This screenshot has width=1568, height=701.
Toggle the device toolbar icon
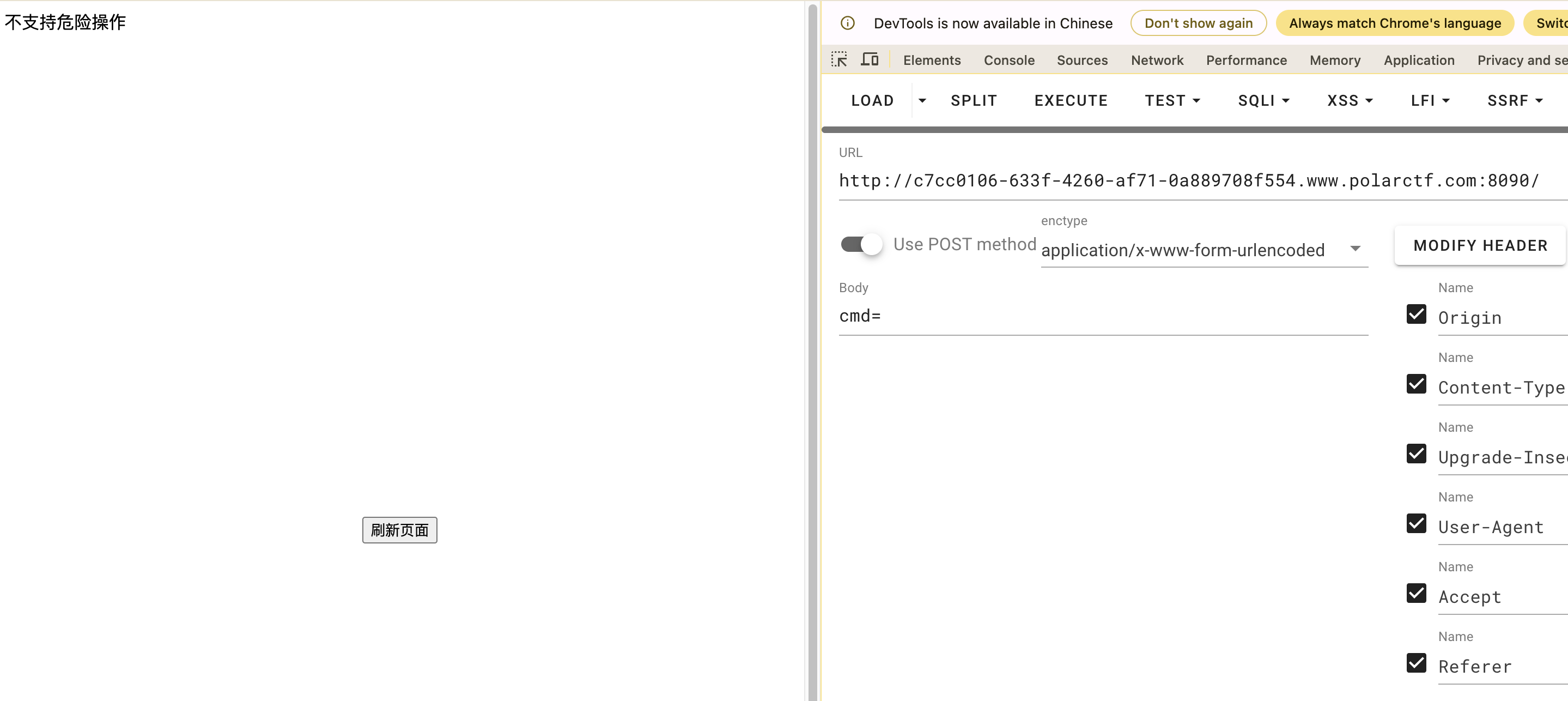pos(869,59)
